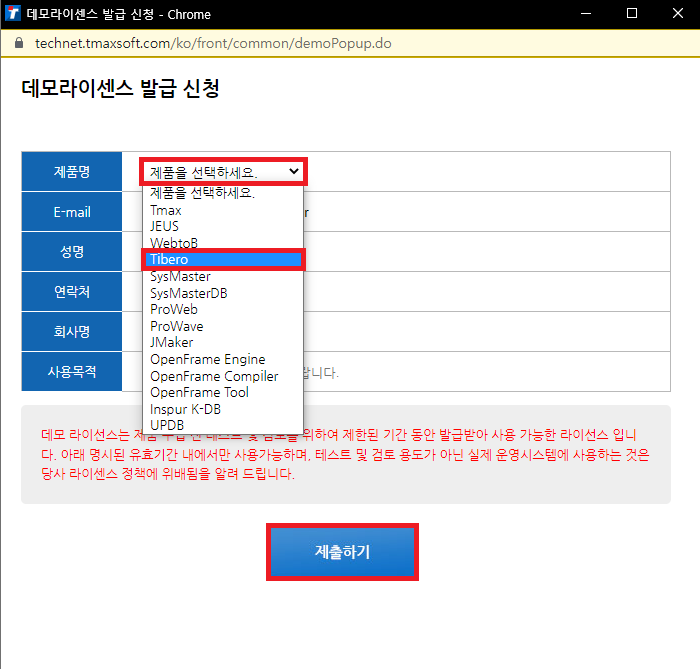Select OpenFrame Compiler from the options

(223, 376)
